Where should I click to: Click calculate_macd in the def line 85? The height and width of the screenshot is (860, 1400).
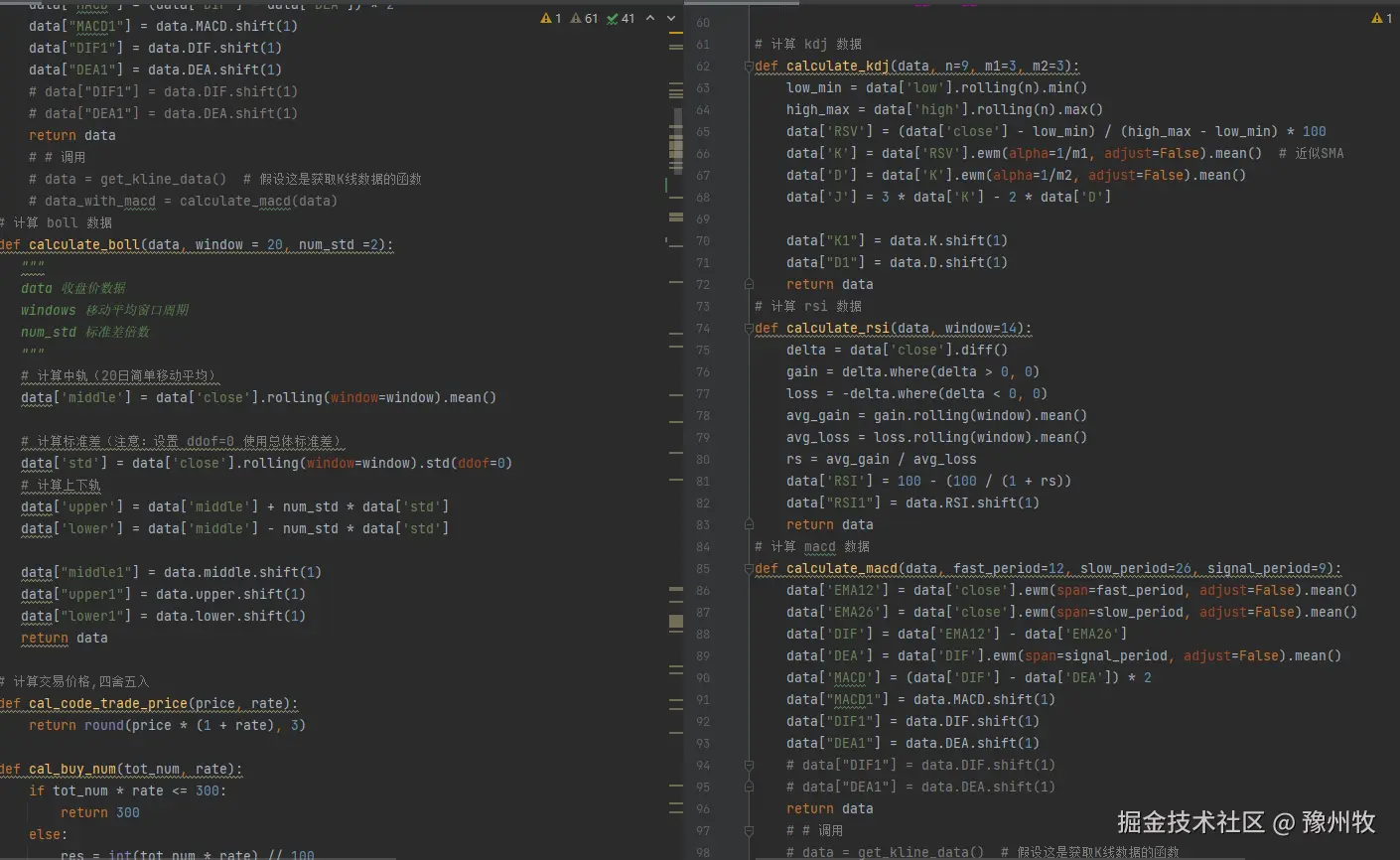coord(842,569)
